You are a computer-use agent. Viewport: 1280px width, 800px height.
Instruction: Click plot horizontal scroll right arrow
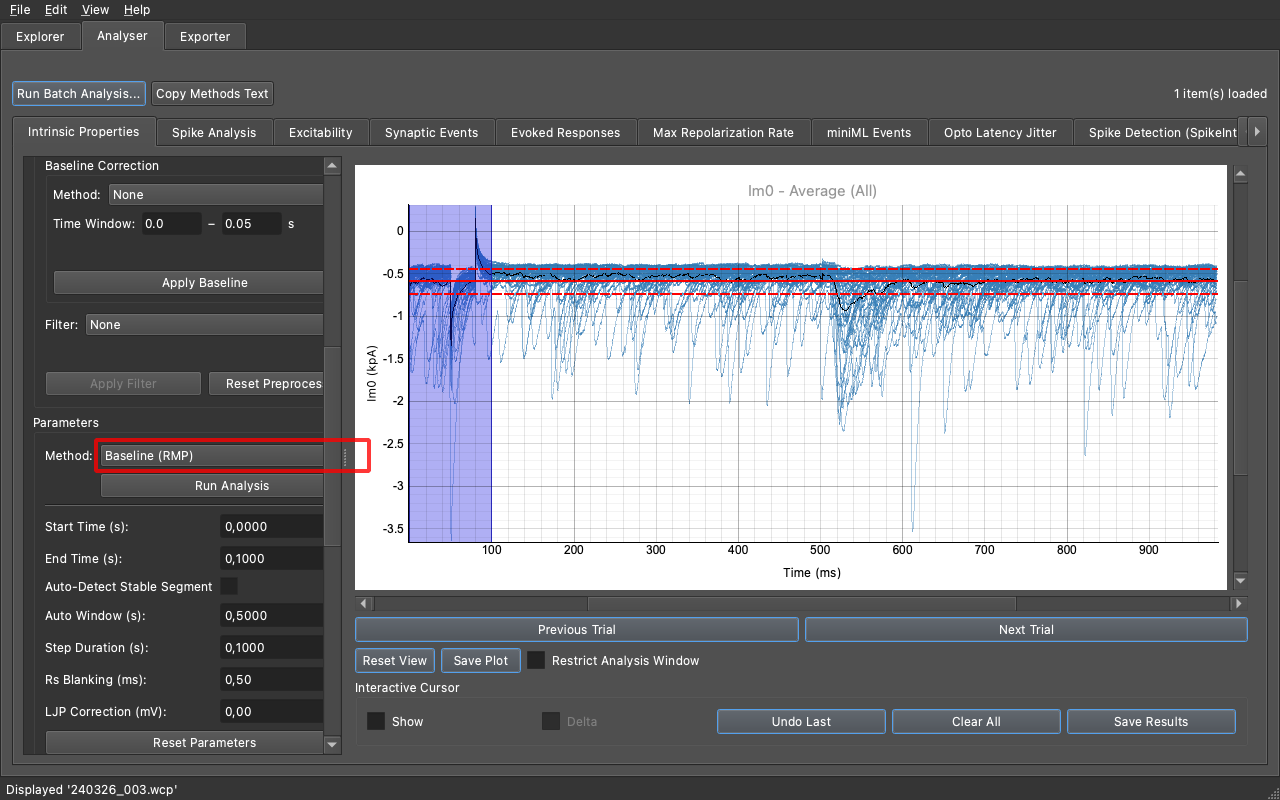pos(1240,604)
